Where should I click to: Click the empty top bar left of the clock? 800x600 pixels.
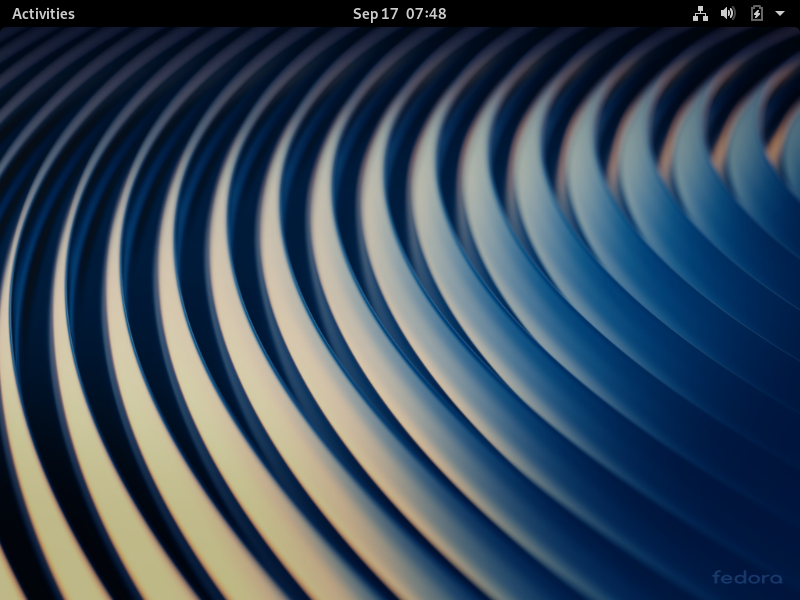(x=220, y=14)
